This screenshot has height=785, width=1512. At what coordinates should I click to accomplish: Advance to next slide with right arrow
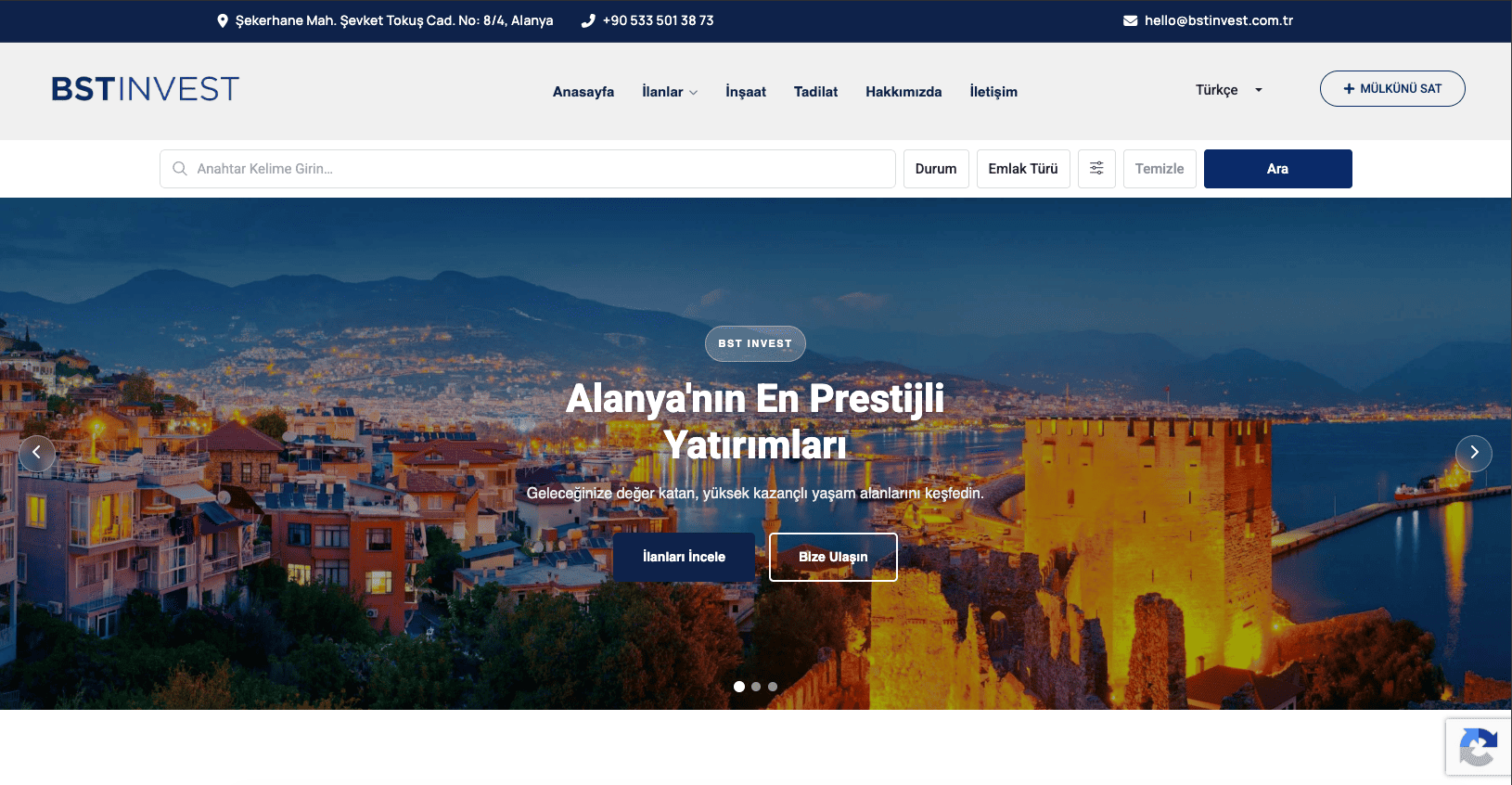(1474, 453)
